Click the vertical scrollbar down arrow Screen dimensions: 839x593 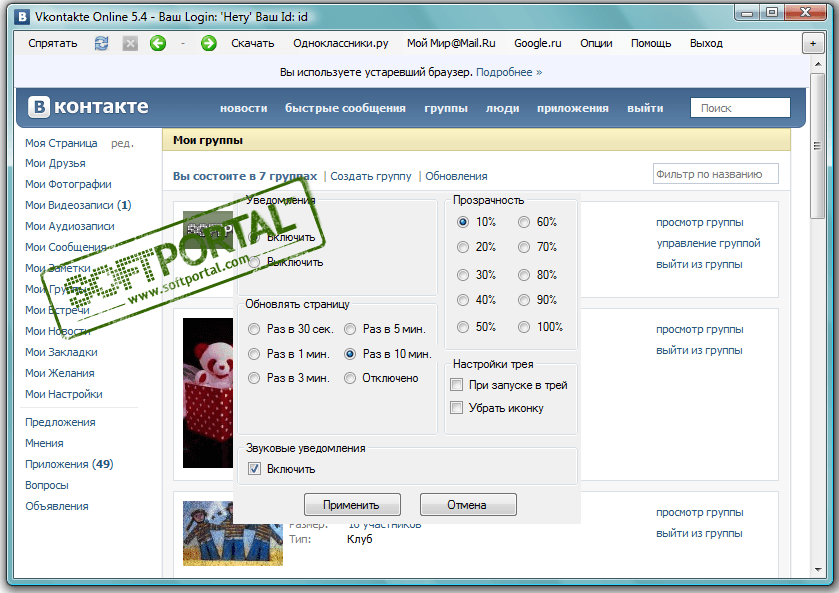pyautogui.click(x=818, y=569)
